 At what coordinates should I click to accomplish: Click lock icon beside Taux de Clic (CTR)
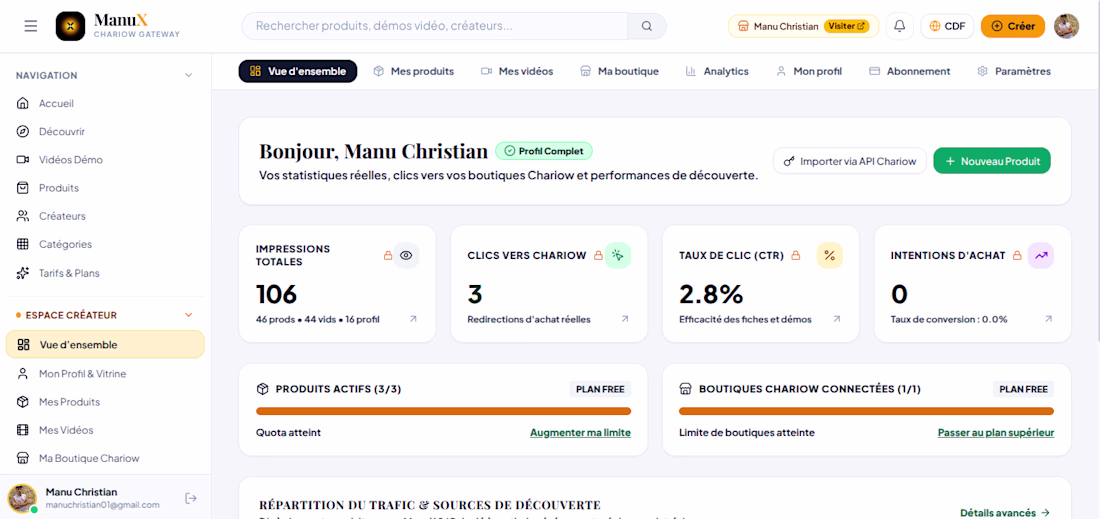(796, 255)
